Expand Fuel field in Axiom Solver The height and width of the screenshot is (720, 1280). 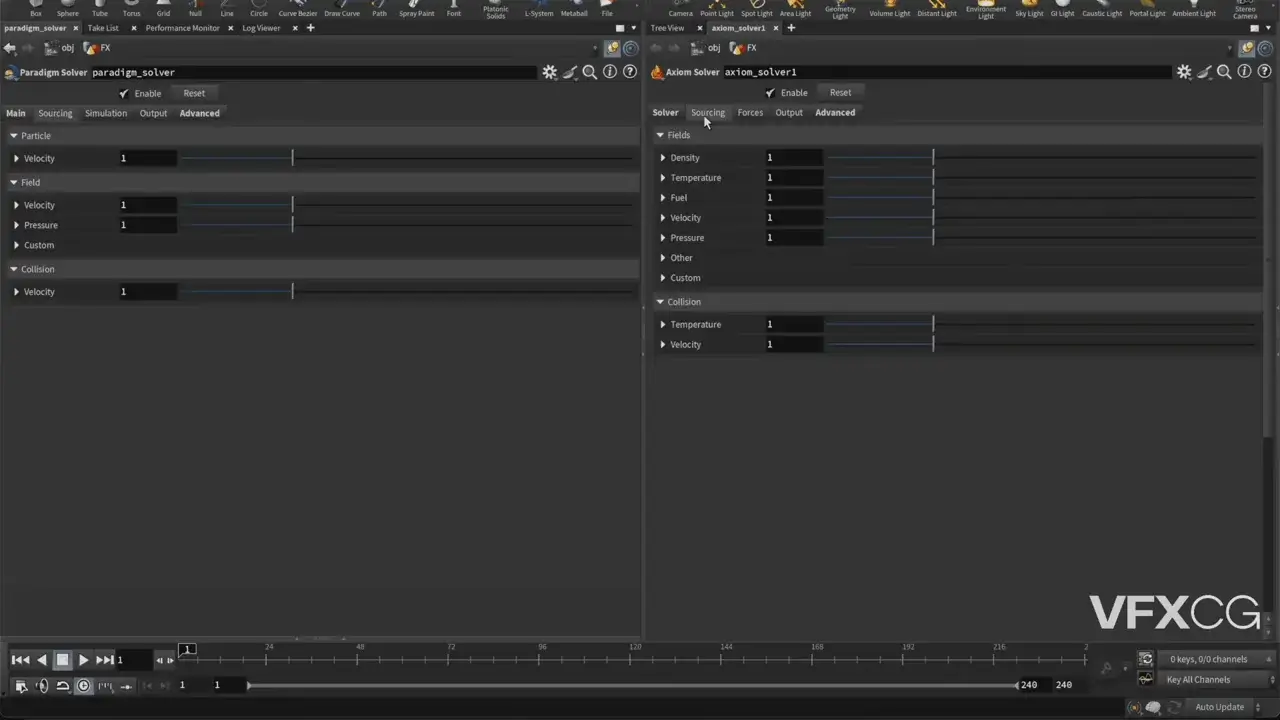tap(662, 198)
